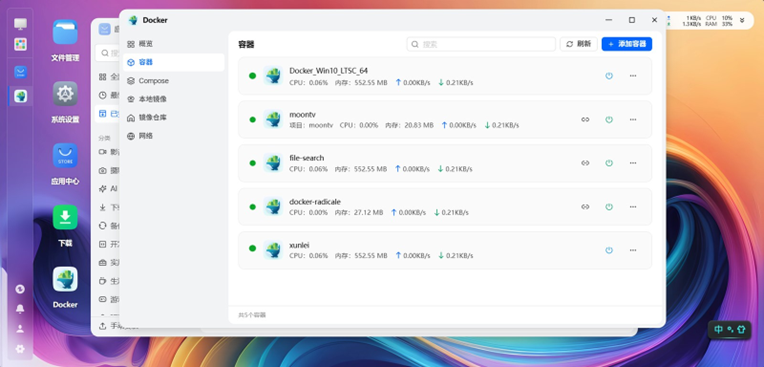Refresh the container list with 刷新

click(578, 44)
